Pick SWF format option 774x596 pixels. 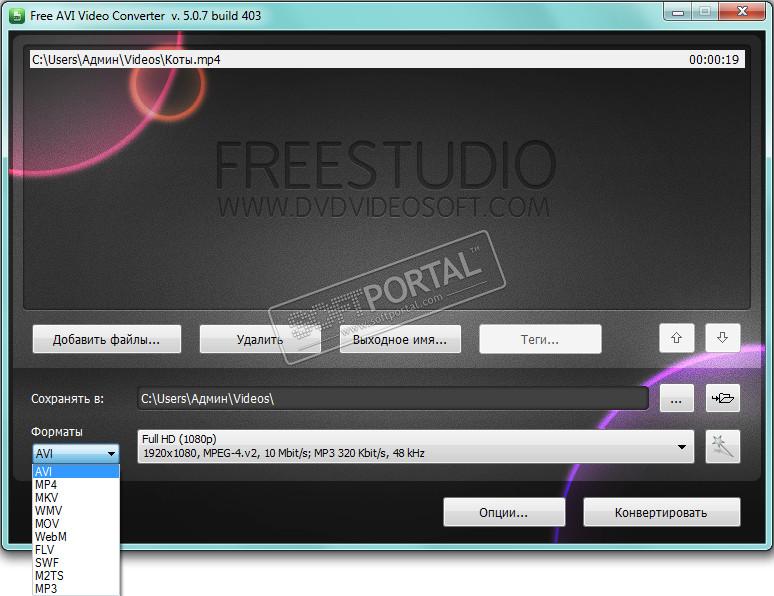click(46, 563)
